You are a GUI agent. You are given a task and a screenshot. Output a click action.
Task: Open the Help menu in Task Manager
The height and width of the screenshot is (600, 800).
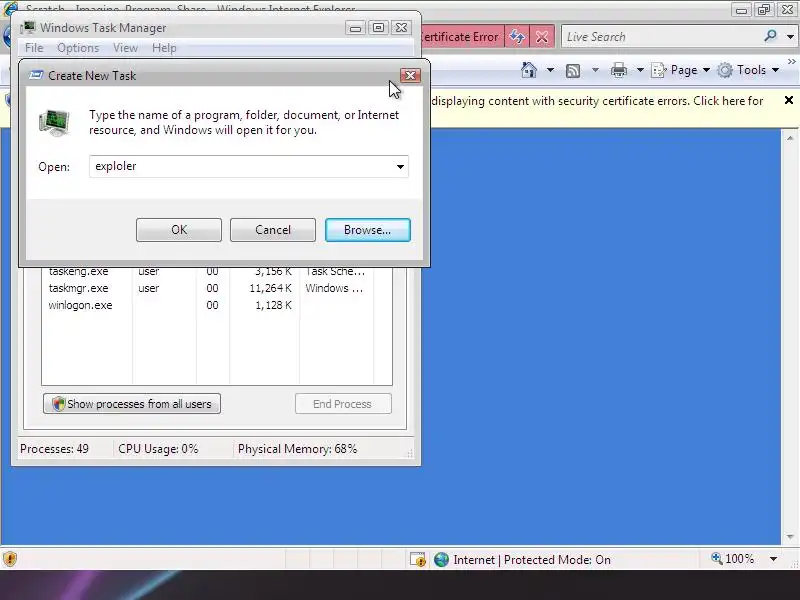tap(164, 48)
